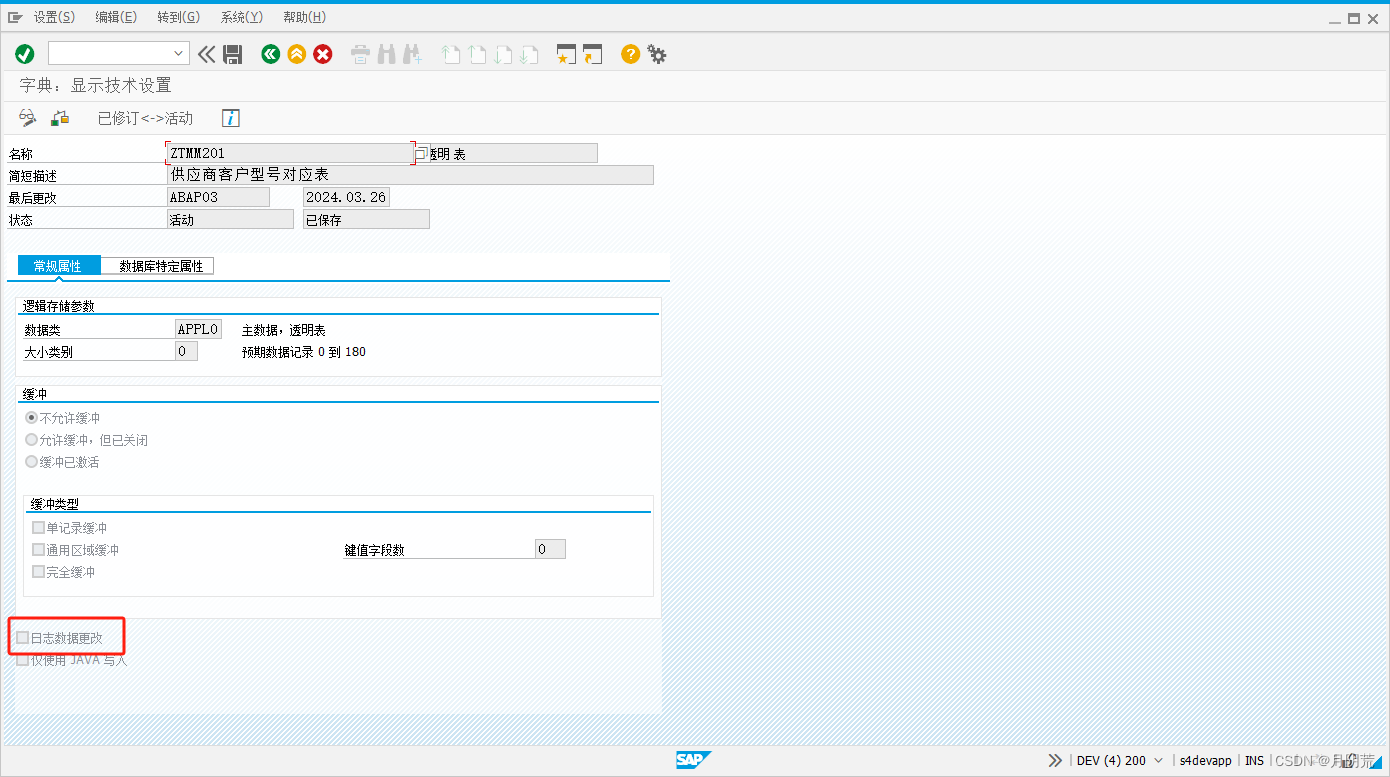1390x777 pixels.
Task: Select the 不允许缓冲 radio button
Action: pyautogui.click(x=32, y=418)
